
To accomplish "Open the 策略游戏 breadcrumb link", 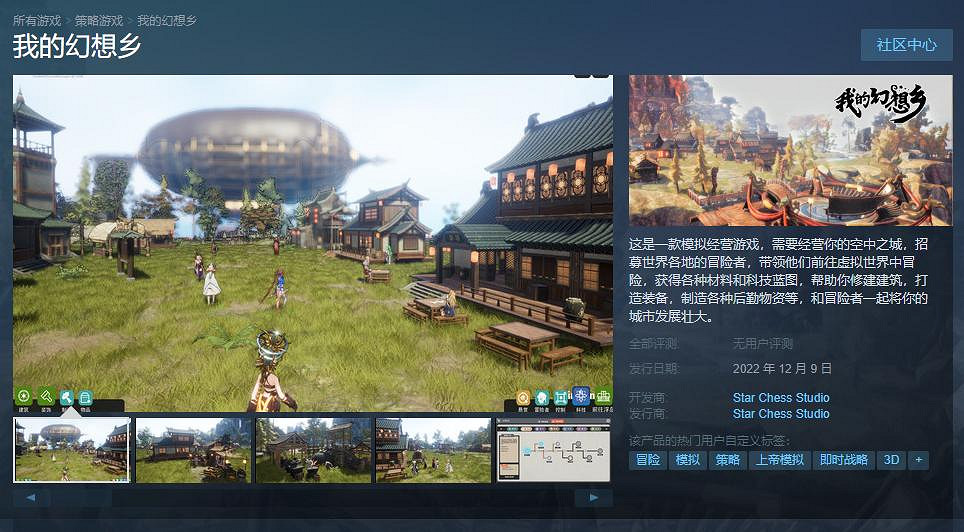I will [x=99, y=20].
